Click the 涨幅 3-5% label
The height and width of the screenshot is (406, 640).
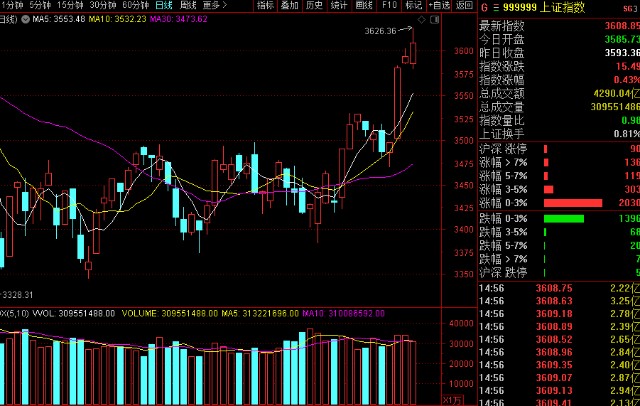pos(503,189)
